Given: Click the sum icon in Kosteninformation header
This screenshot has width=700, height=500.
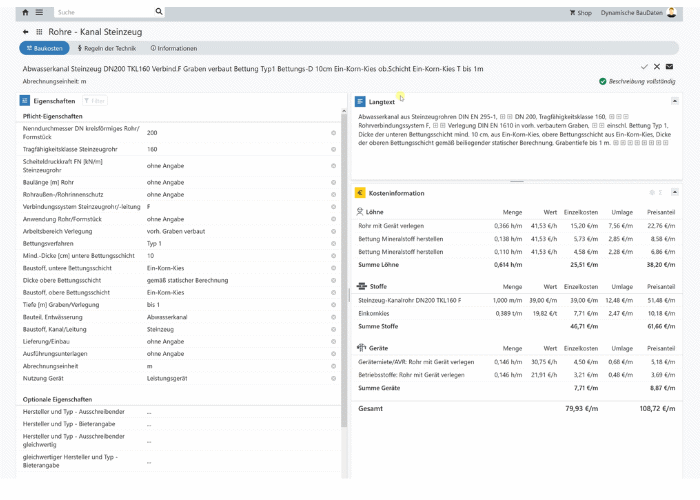Looking at the screenshot, I should click(x=658, y=192).
